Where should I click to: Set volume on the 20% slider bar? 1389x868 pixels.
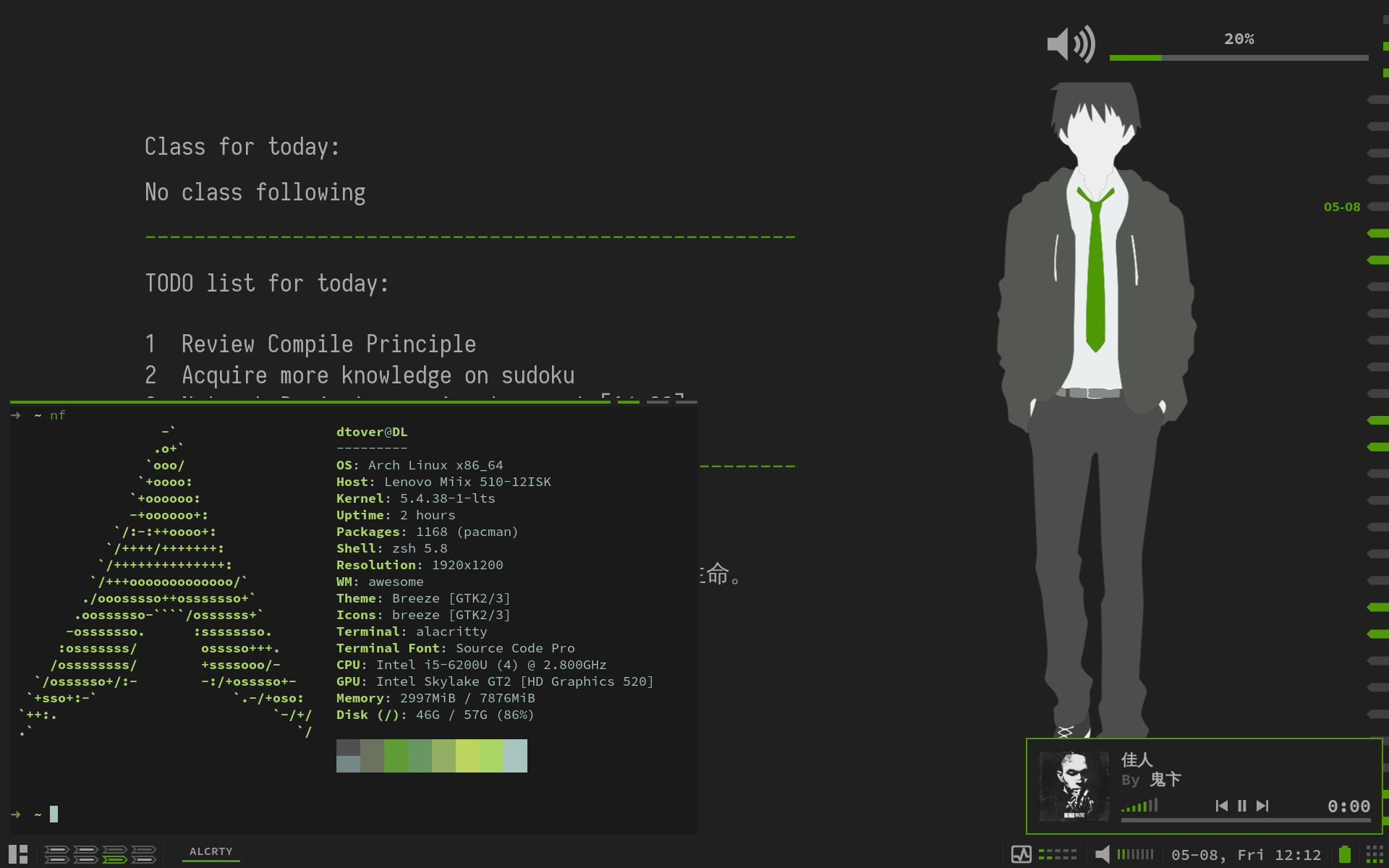click(1239, 58)
